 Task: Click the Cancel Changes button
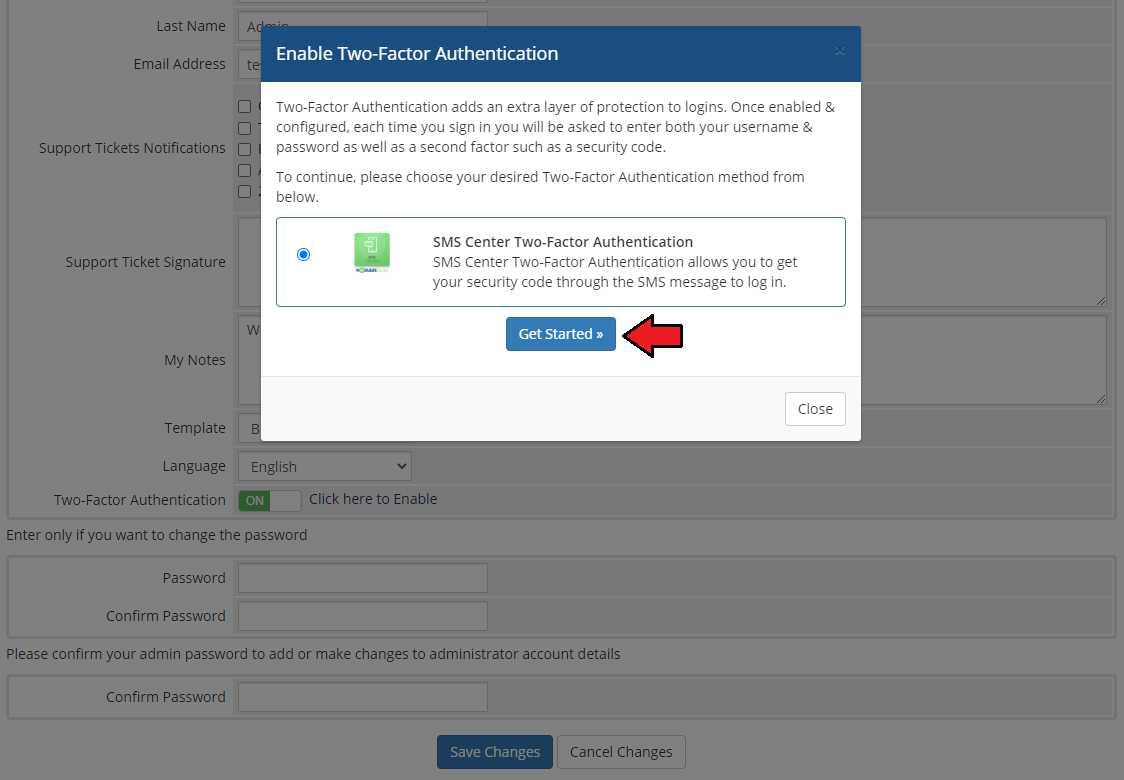pos(621,751)
